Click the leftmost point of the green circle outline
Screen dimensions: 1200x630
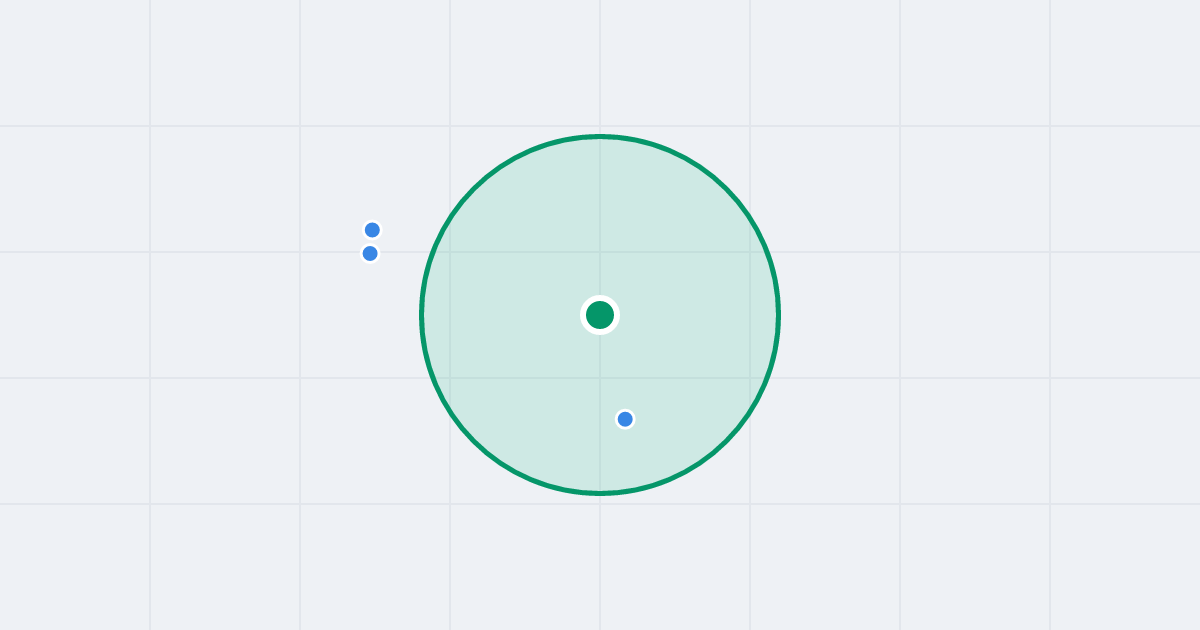pos(421,315)
